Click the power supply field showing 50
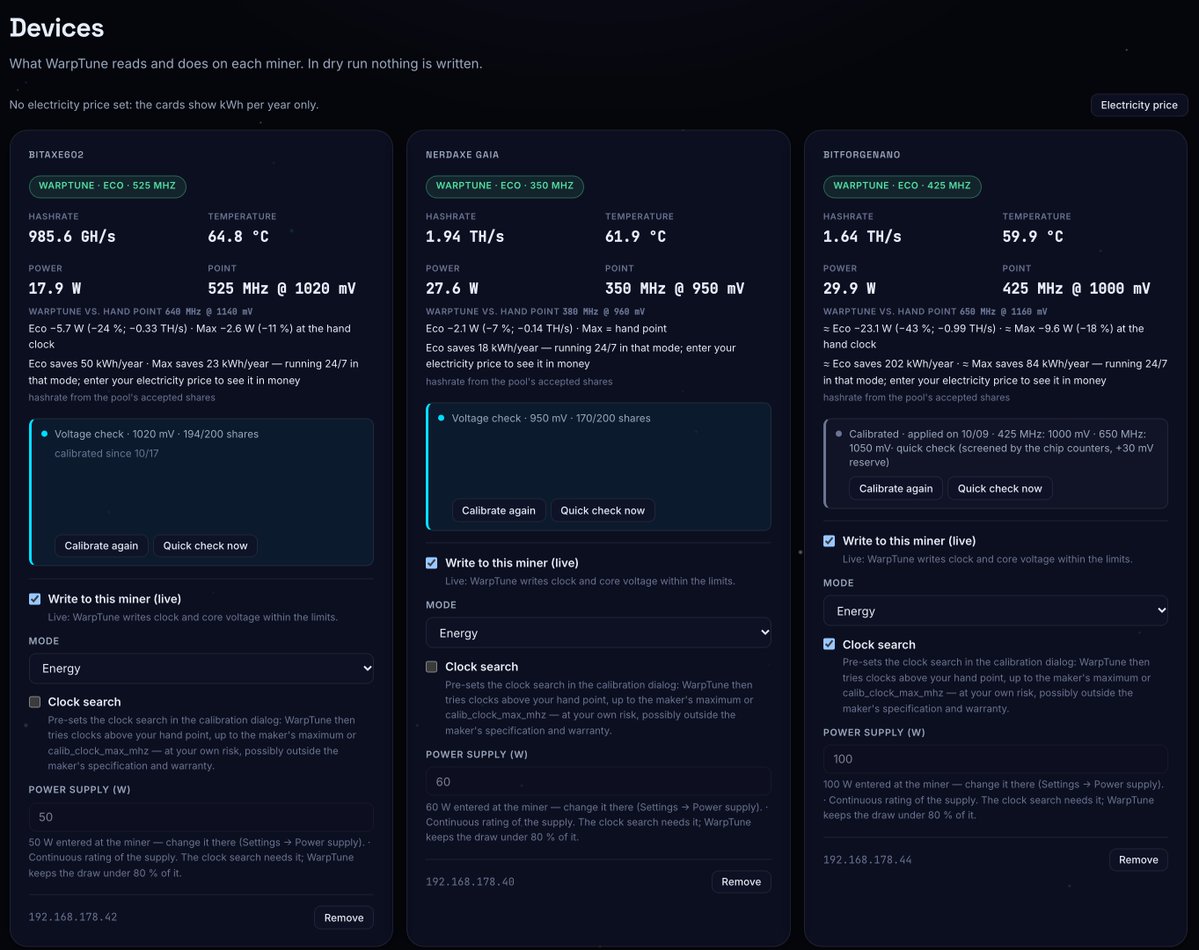 pyautogui.click(x=201, y=817)
